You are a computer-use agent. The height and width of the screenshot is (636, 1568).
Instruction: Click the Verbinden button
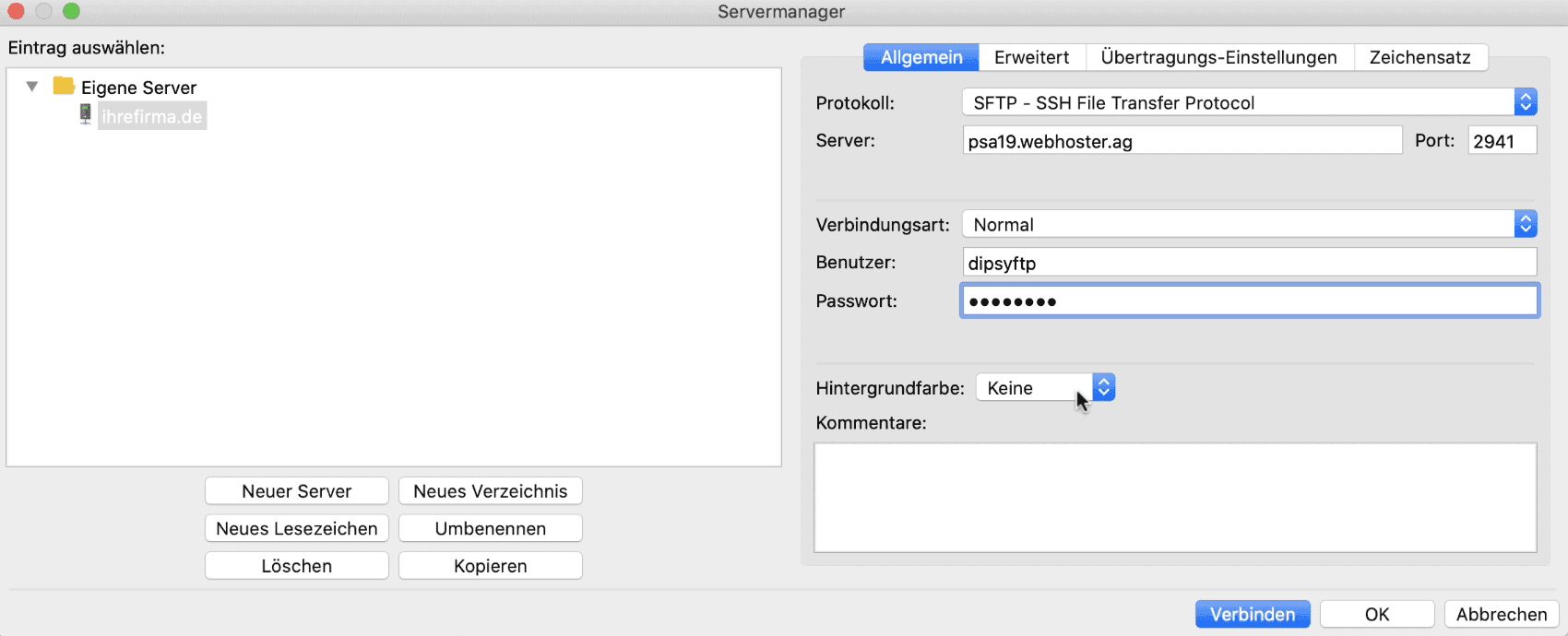1253,614
